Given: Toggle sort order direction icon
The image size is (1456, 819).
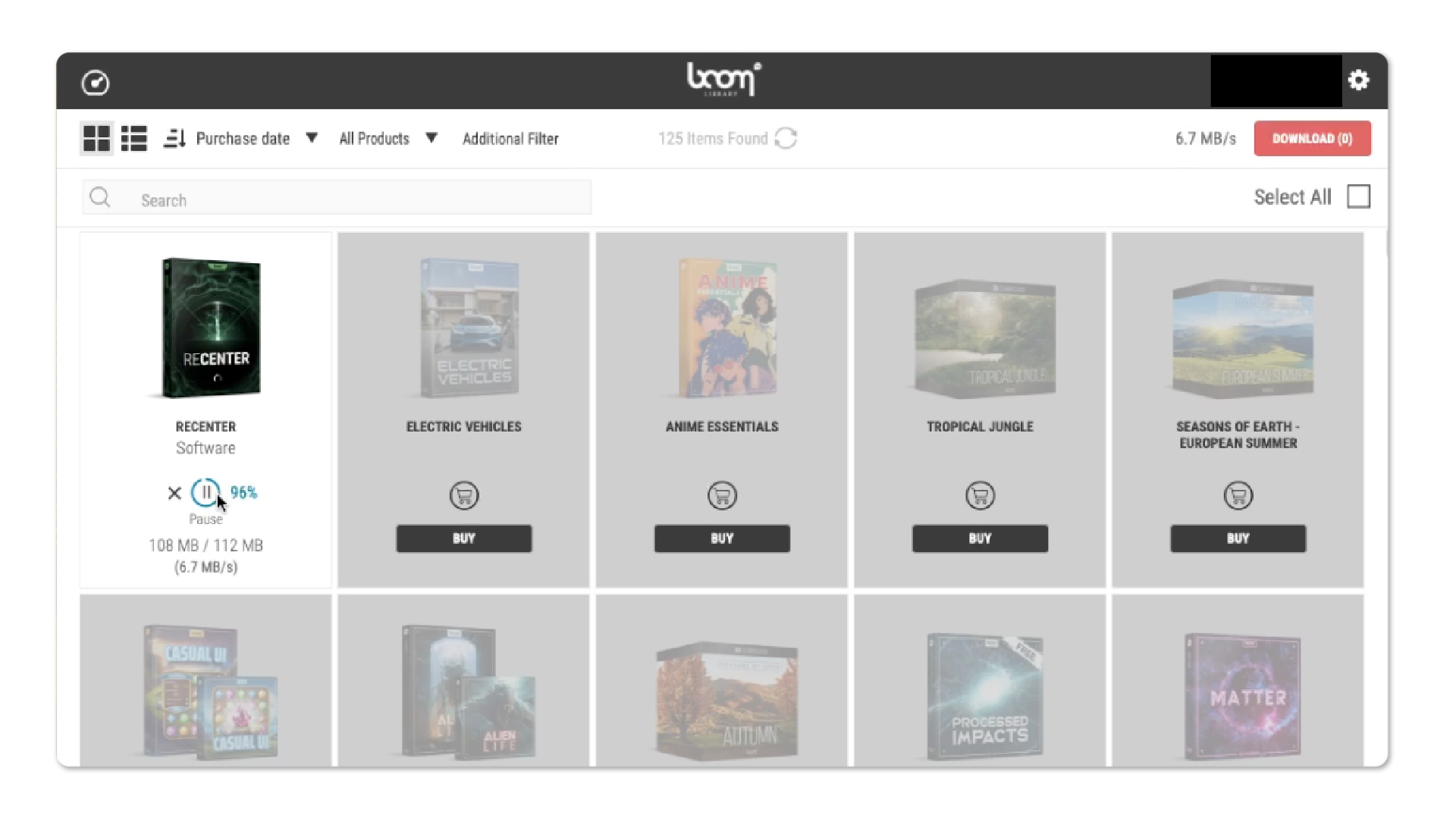Looking at the screenshot, I should point(174,139).
